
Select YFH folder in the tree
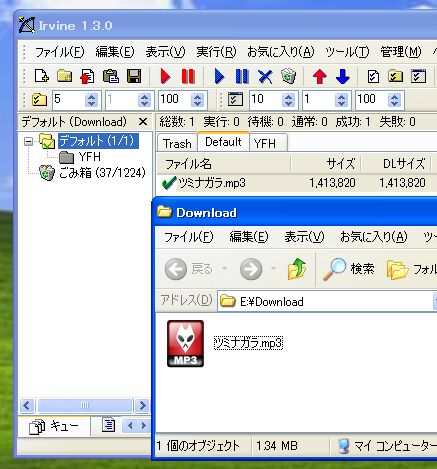(x=90, y=157)
